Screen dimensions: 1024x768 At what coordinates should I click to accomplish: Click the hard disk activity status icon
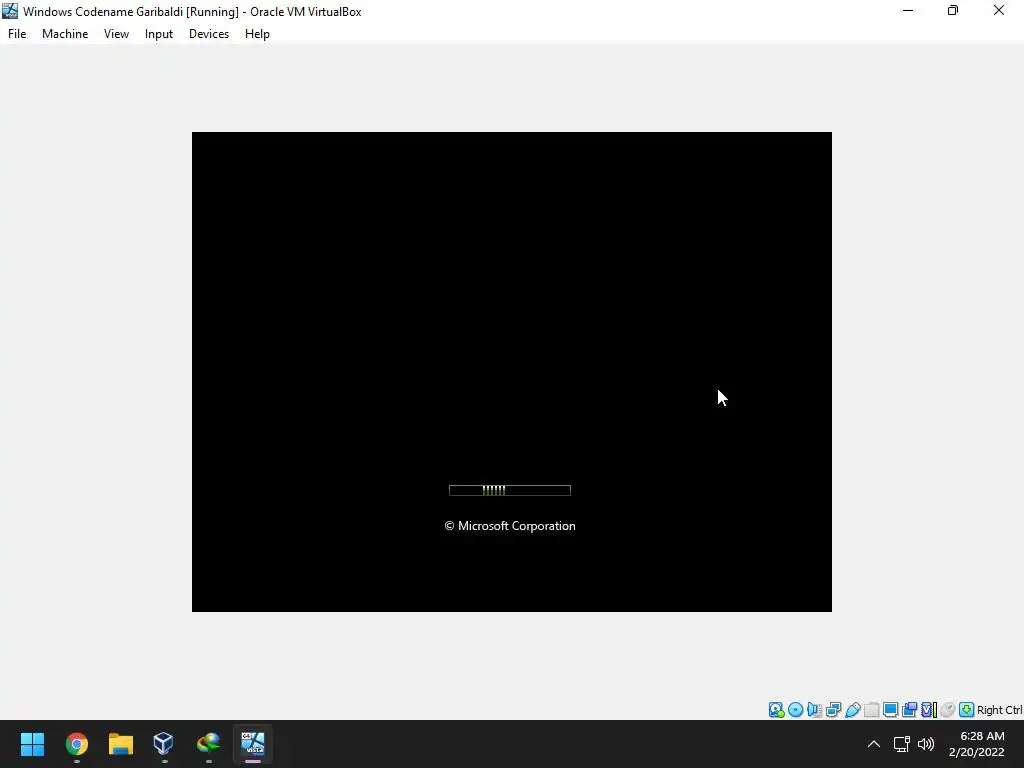776,710
